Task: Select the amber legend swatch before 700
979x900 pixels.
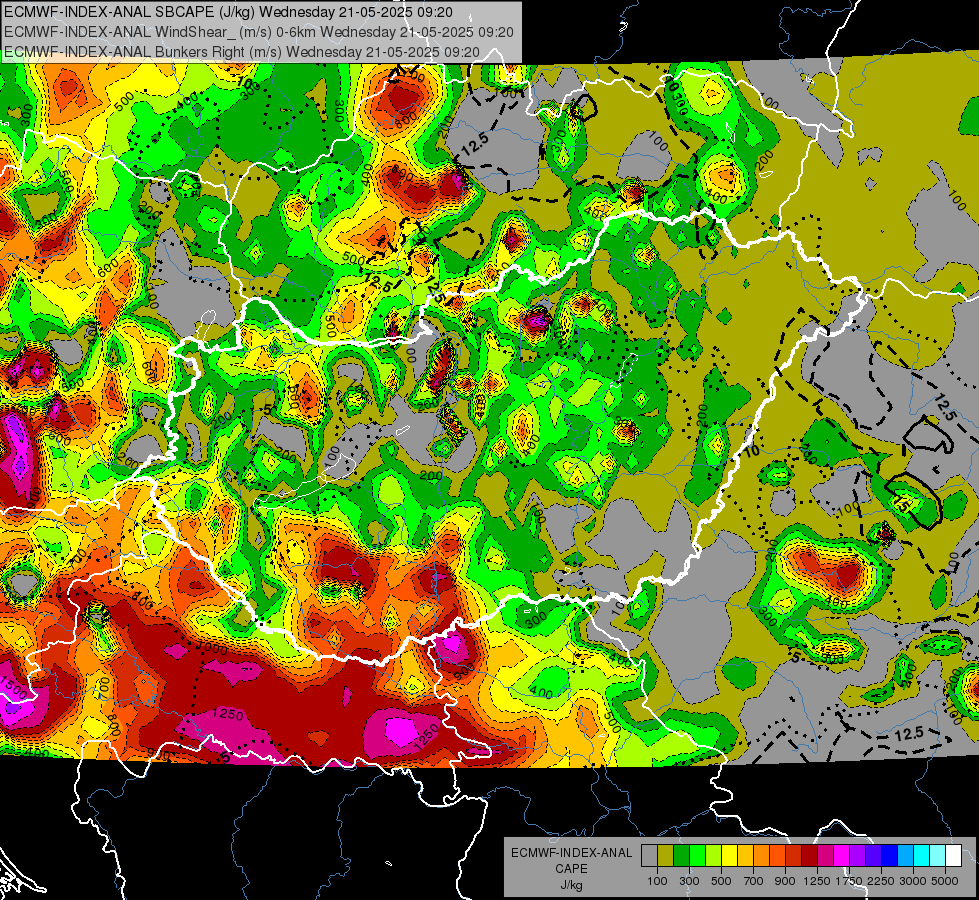Action: [745, 856]
